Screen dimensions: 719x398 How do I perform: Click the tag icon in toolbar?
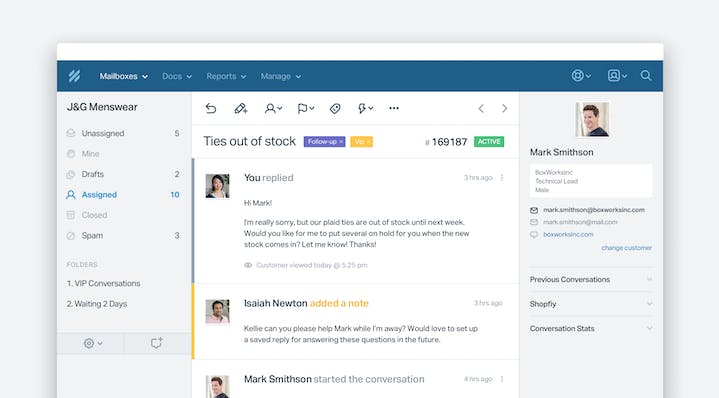pos(335,108)
